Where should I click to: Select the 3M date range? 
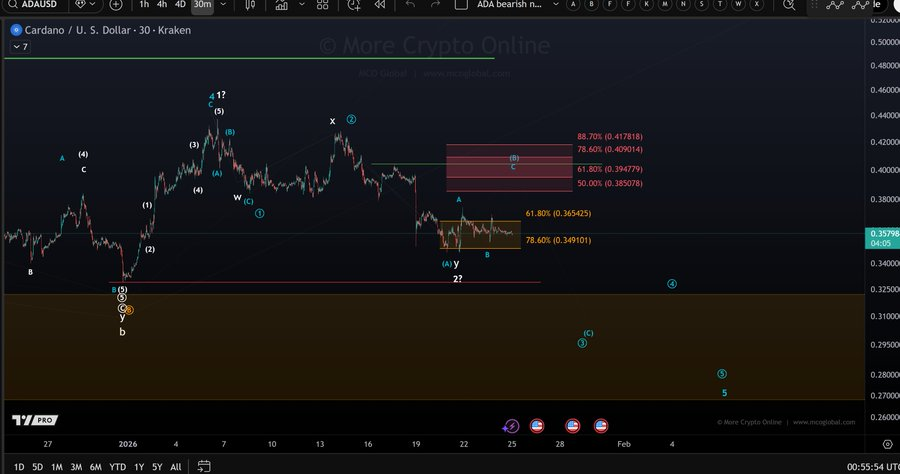click(x=76, y=467)
